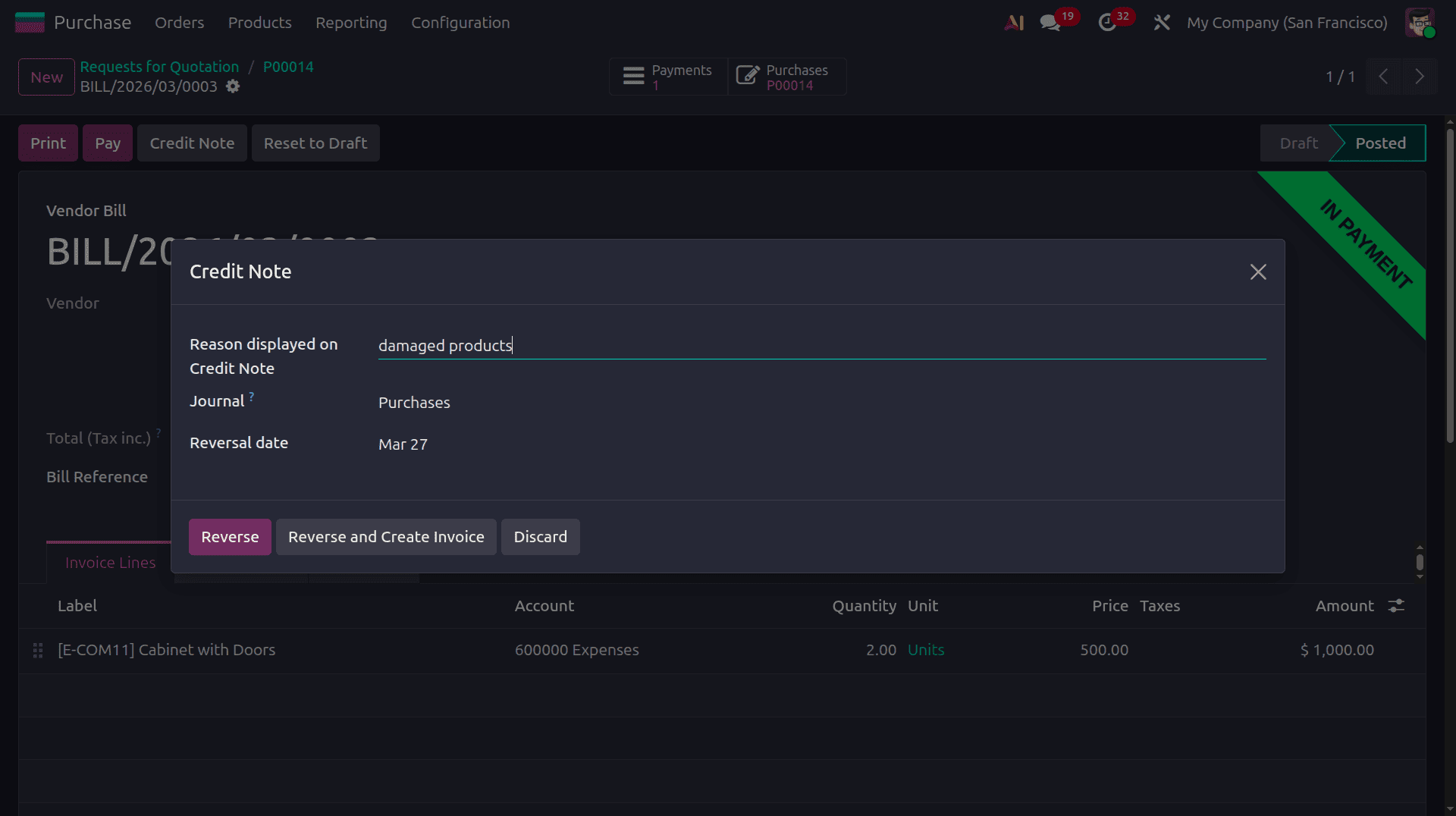Open the AI assistant icon in the top bar

pos(1015,22)
